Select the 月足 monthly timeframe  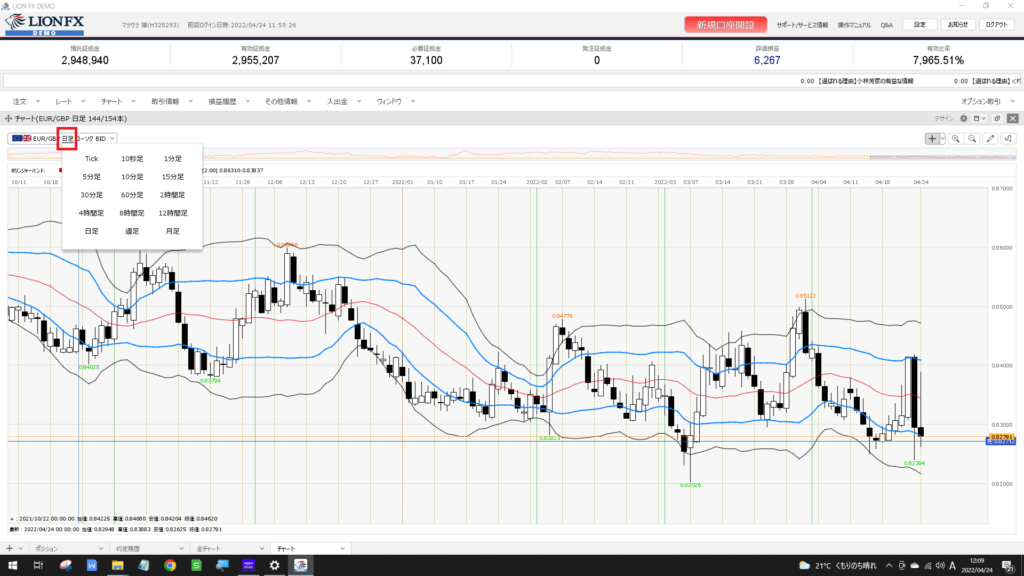[x=172, y=231]
